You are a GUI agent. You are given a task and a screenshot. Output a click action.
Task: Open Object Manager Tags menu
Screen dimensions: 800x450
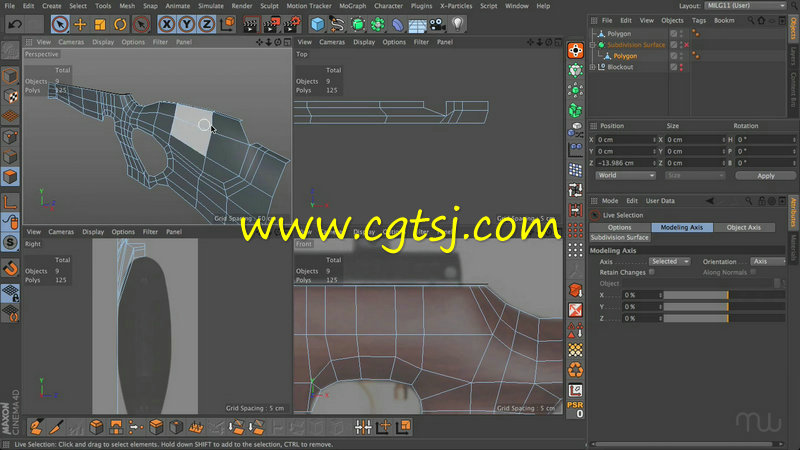699,21
